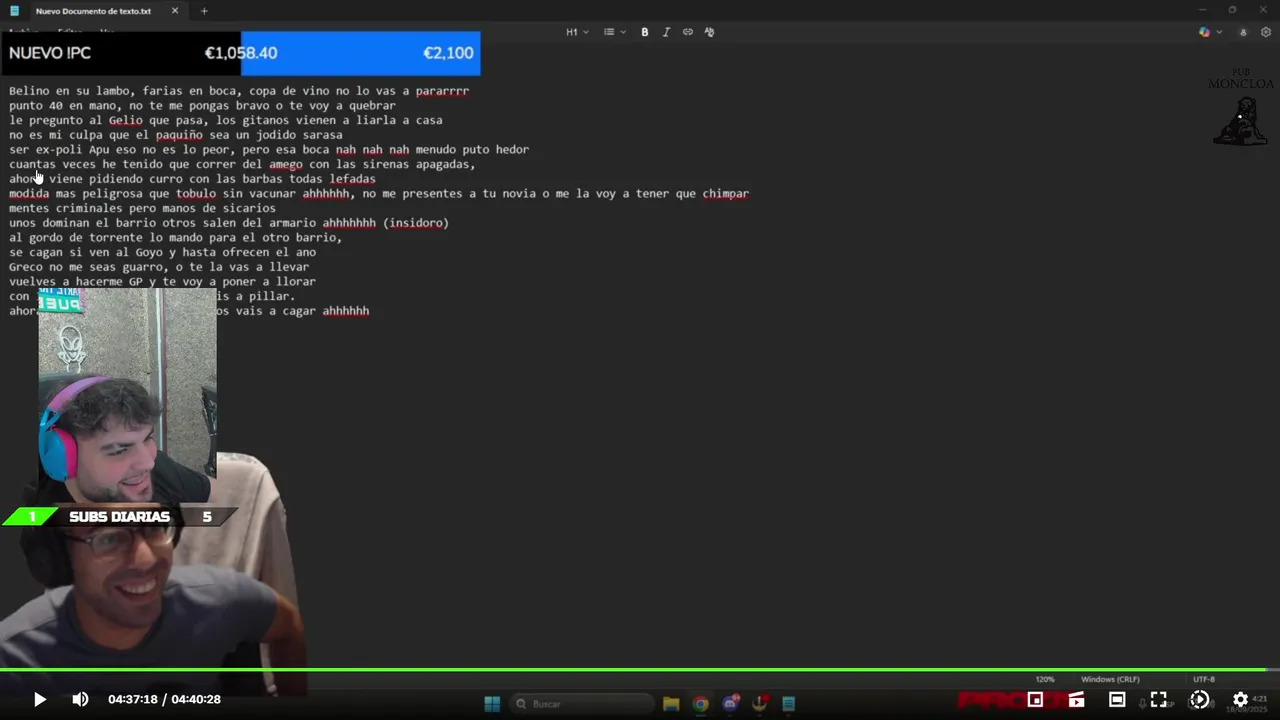Screen dimensions: 1280x720
Task: Click the upper webcam overlay with headphones
Action: [x=127, y=395]
